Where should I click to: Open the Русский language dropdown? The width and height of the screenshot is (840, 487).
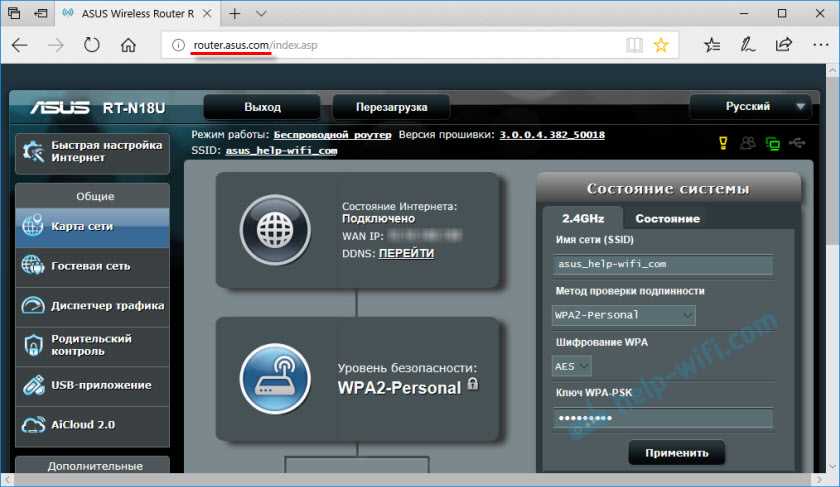click(751, 107)
